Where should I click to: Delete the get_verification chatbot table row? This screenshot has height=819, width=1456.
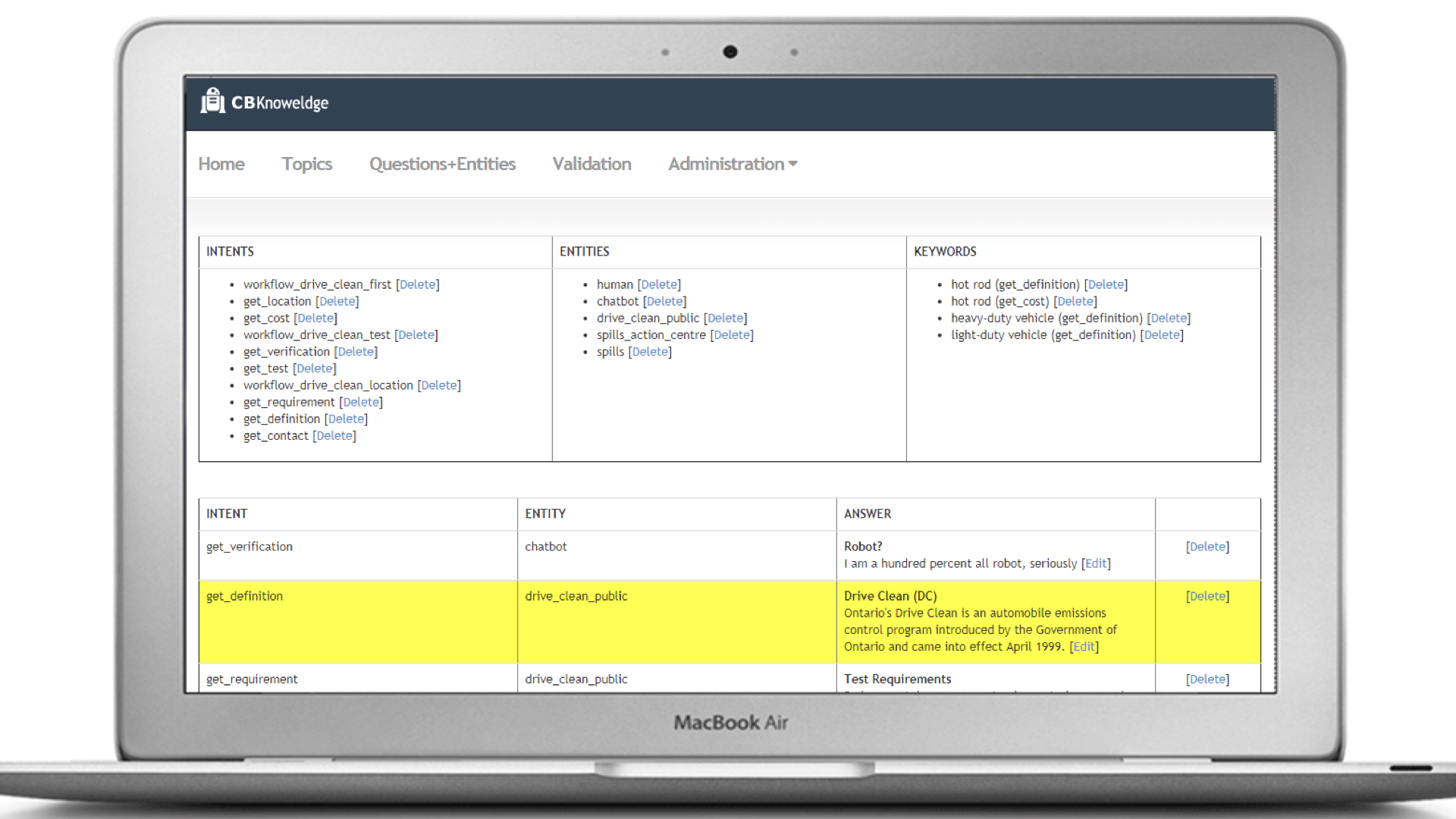[1208, 547]
